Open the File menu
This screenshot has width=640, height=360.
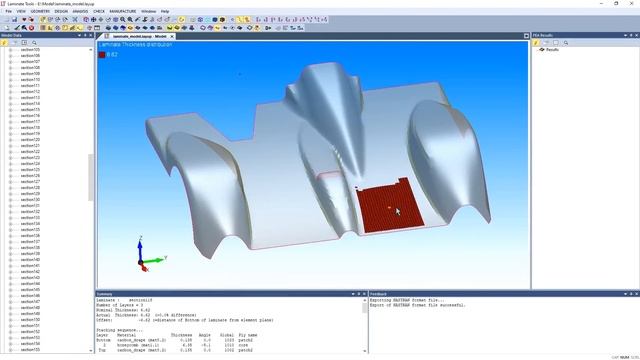(x=9, y=11)
